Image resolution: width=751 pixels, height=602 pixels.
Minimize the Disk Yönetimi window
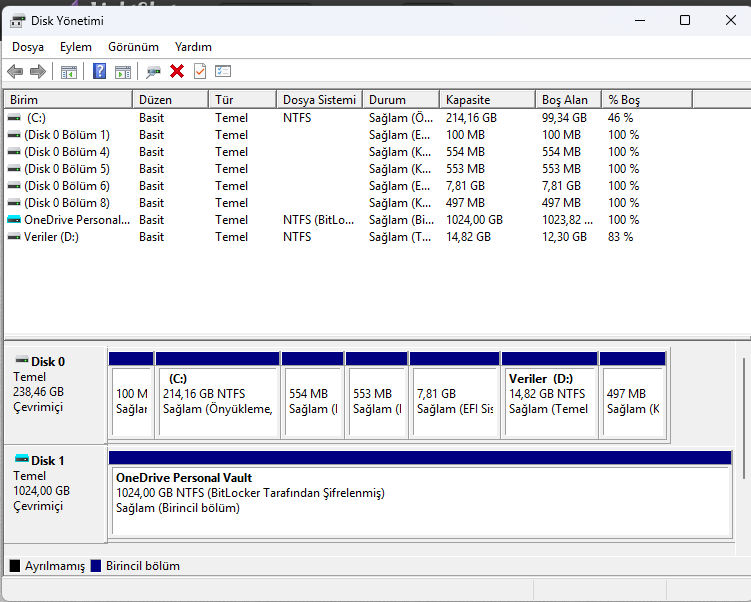(x=640, y=20)
